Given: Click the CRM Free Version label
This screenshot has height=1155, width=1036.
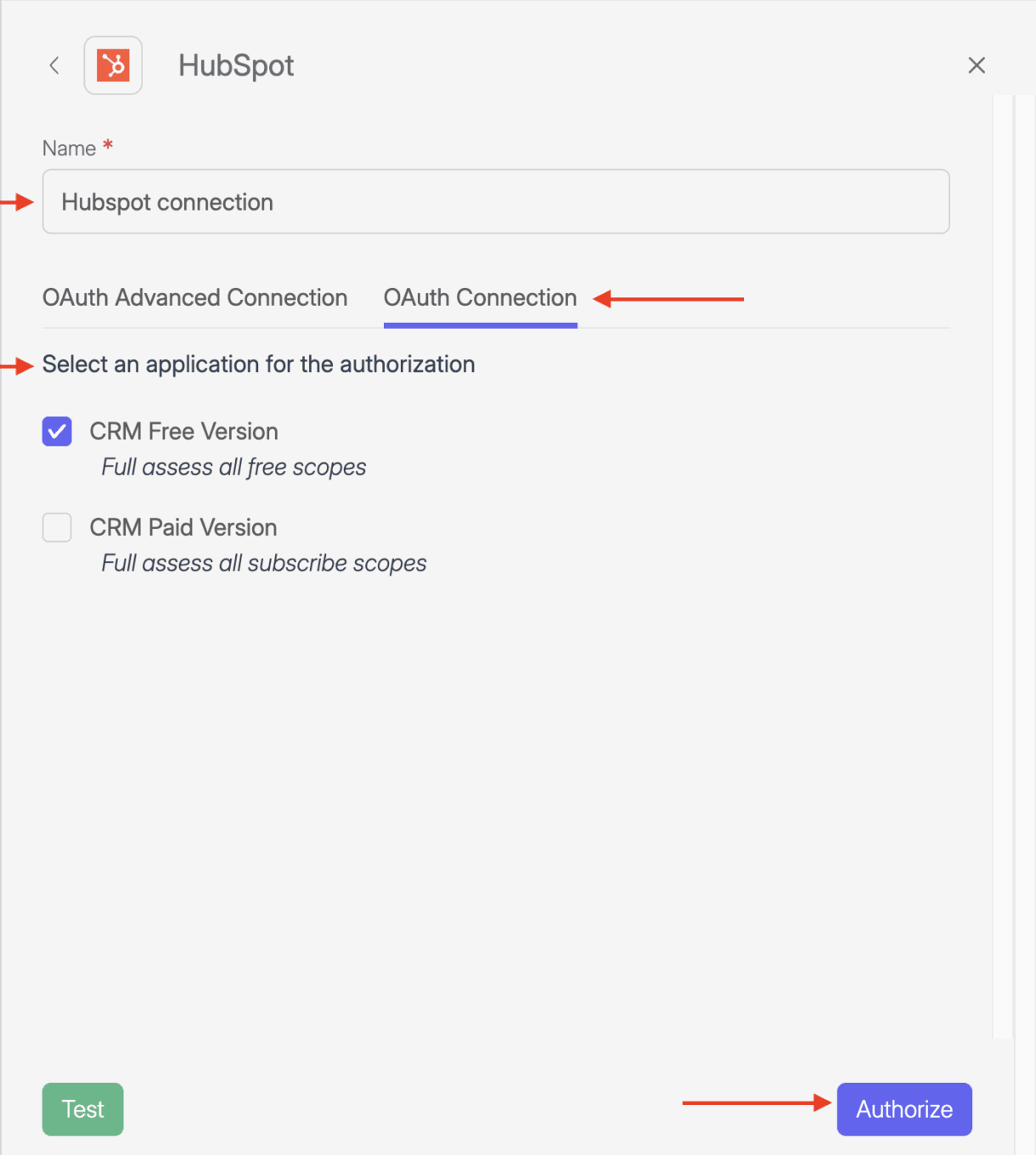Looking at the screenshot, I should (x=183, y=431).
